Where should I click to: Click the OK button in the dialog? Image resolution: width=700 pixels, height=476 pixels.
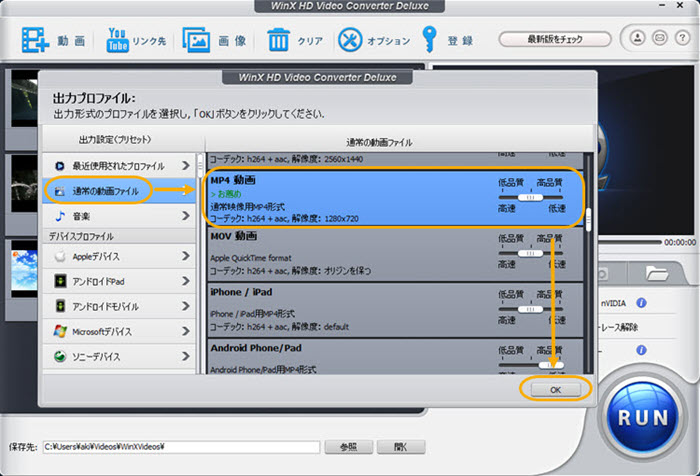tap(555, 390)
